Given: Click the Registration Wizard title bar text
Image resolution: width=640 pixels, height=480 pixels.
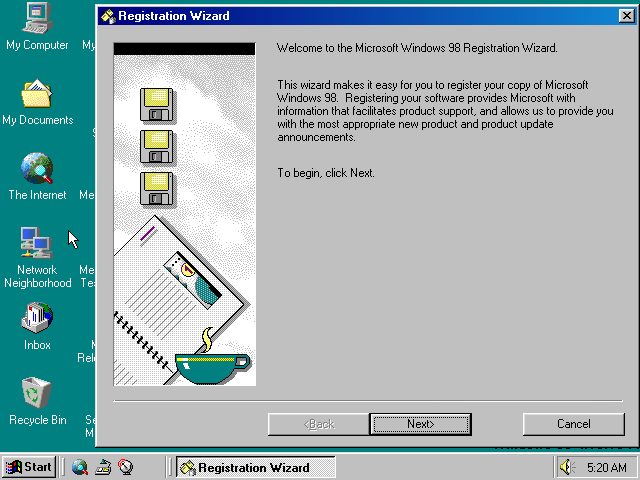Looking at the screenshot, I should tap(173, 16).
